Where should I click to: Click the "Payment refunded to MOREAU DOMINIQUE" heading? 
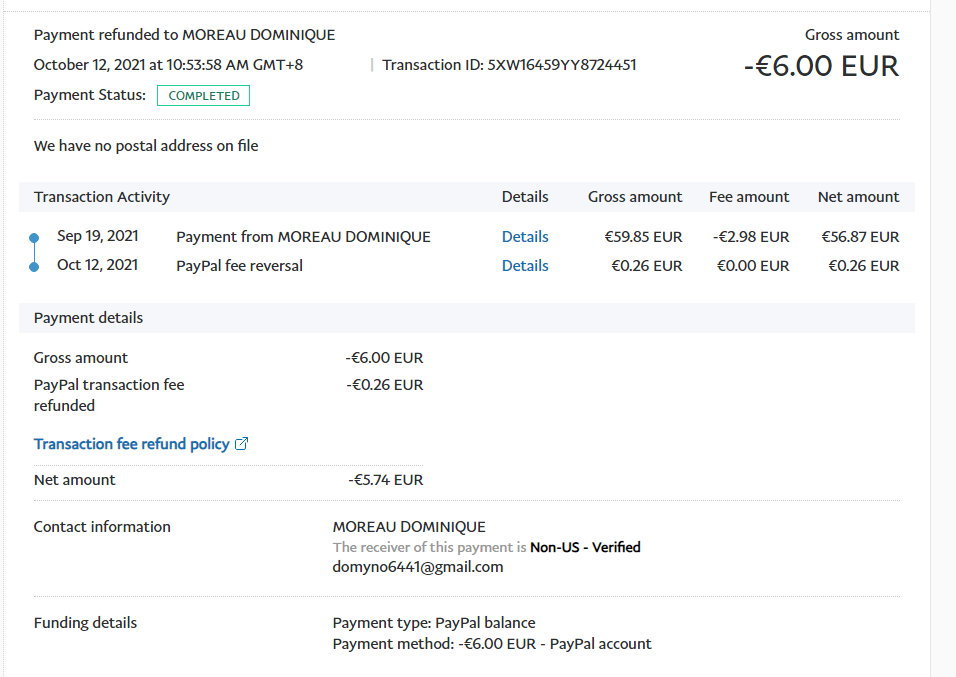[x=184, y=35]
